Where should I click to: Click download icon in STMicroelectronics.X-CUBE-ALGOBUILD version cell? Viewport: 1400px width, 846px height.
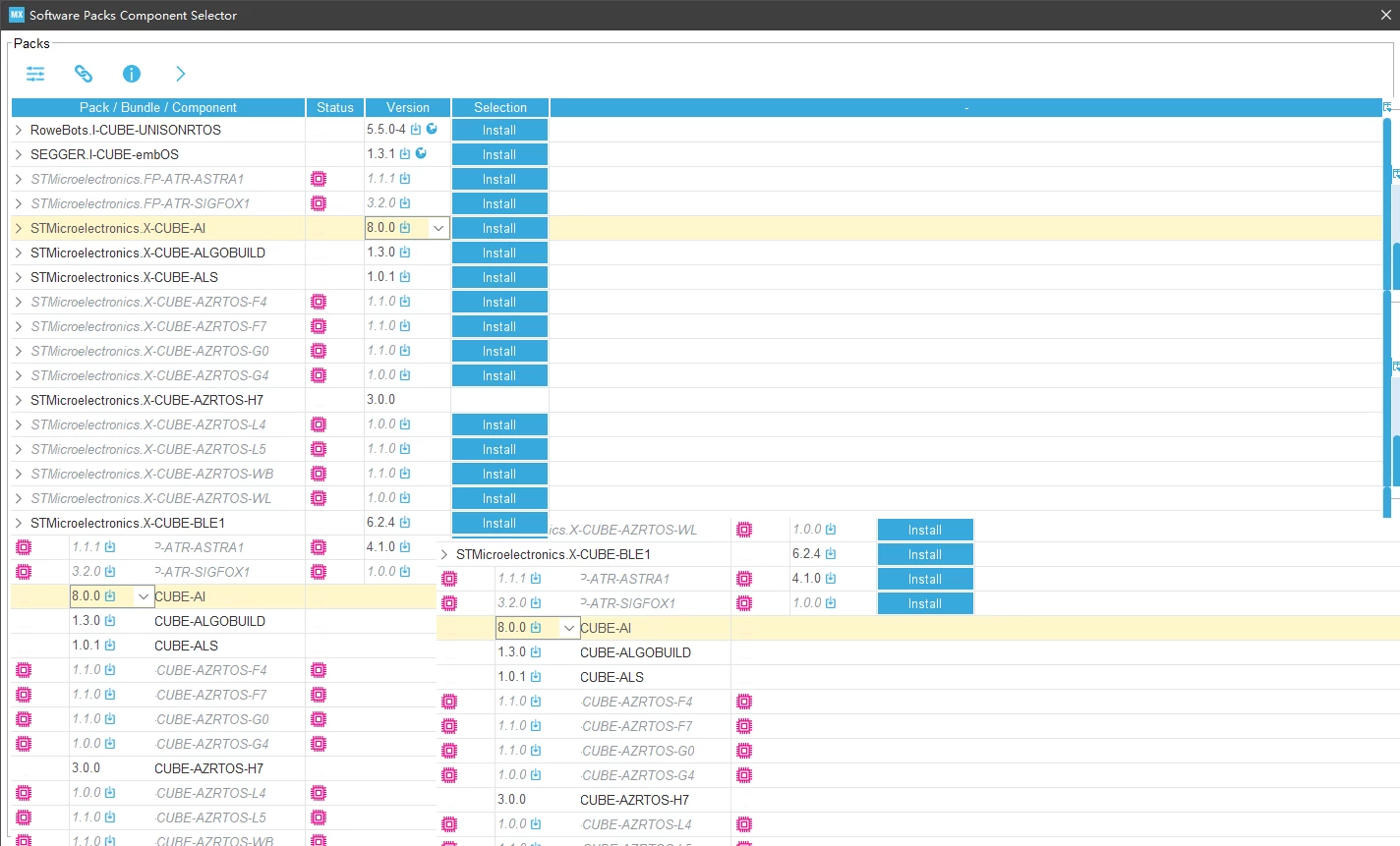pos(405,253)
